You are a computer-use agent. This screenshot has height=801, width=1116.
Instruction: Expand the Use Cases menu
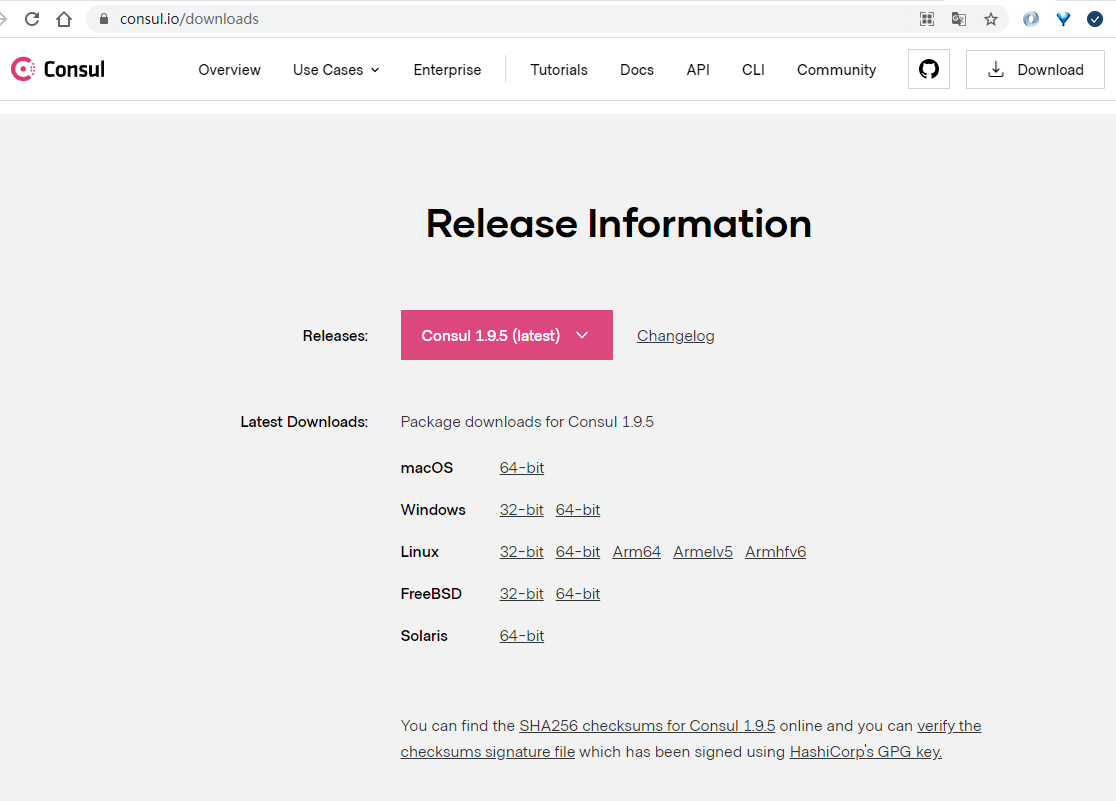[336, 70]
